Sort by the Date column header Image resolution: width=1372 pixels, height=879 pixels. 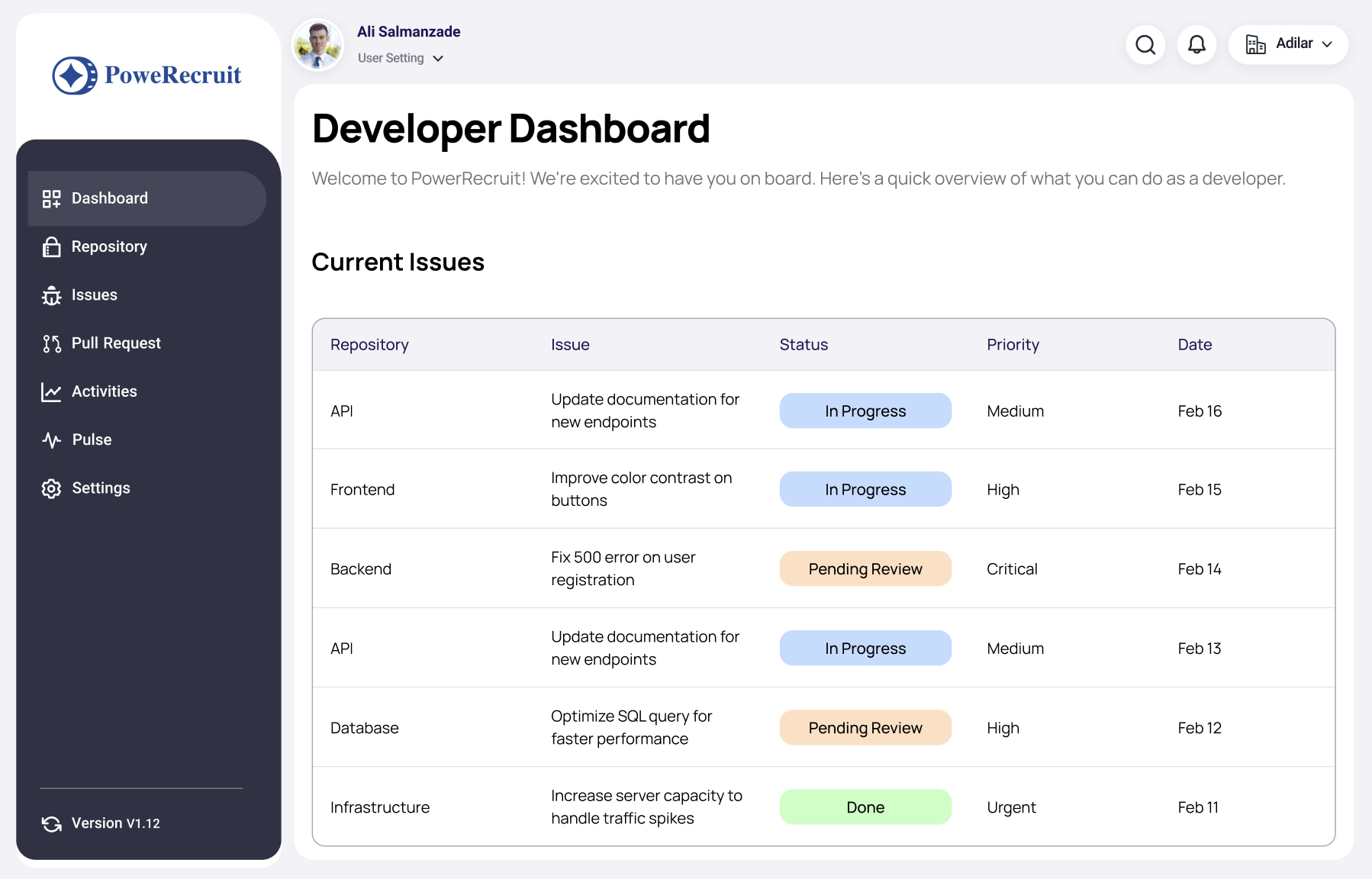pyautogui.click(x=1194, y=345)
